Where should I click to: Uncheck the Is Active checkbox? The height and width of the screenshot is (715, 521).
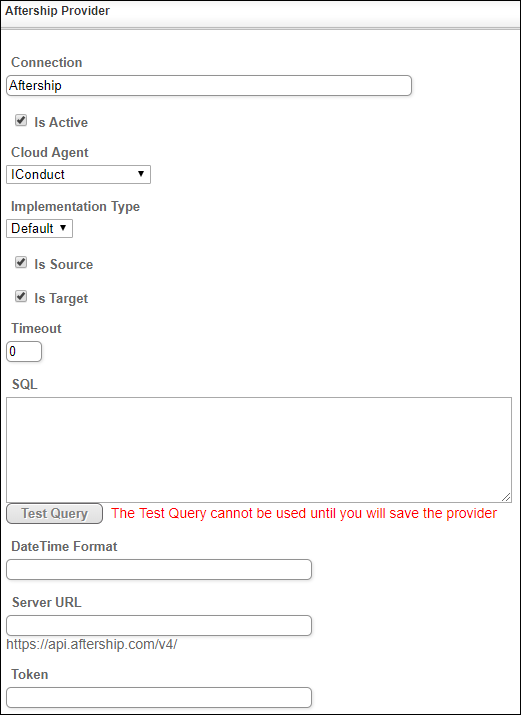[21, 120]
